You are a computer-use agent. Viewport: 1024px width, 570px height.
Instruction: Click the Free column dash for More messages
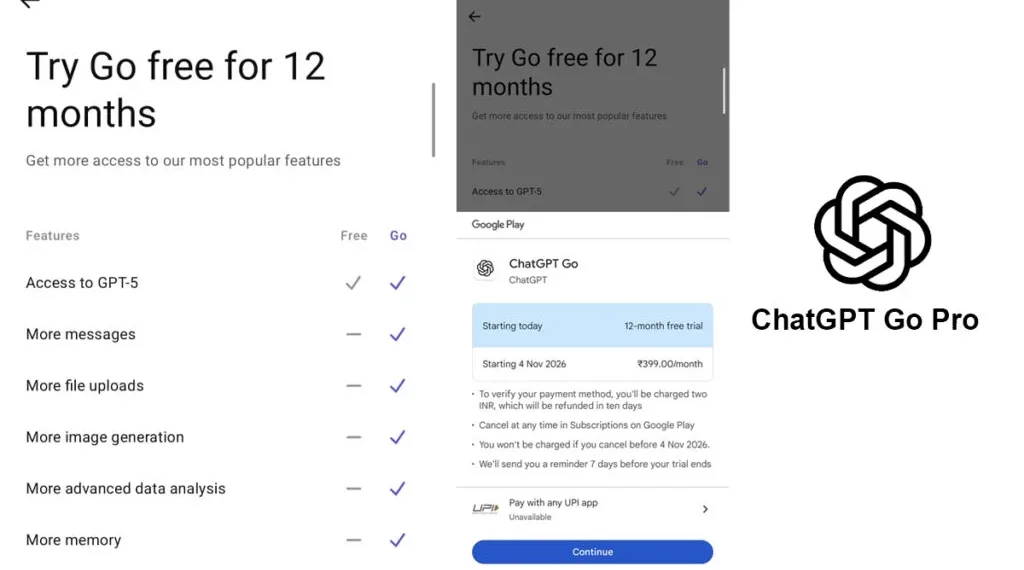tap(353, 335)
